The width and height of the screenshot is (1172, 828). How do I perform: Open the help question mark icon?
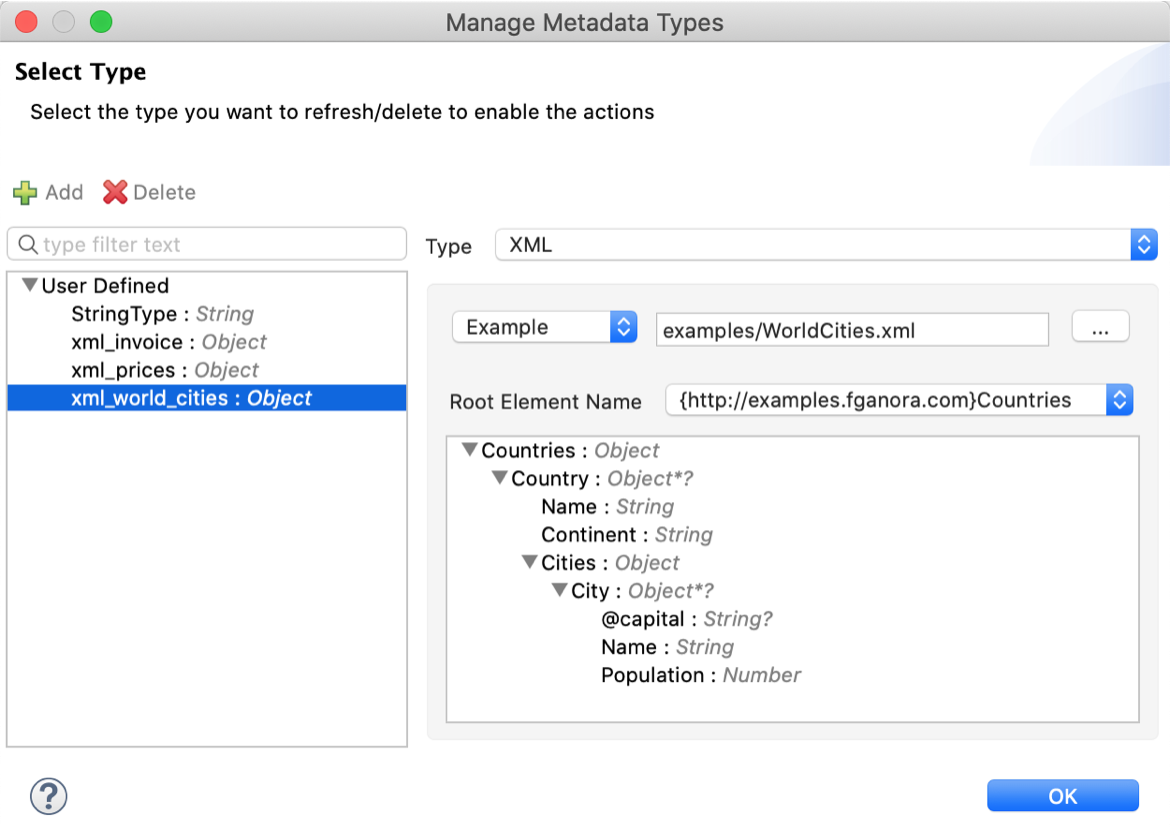pyautogui.click(x=48, y=796)
